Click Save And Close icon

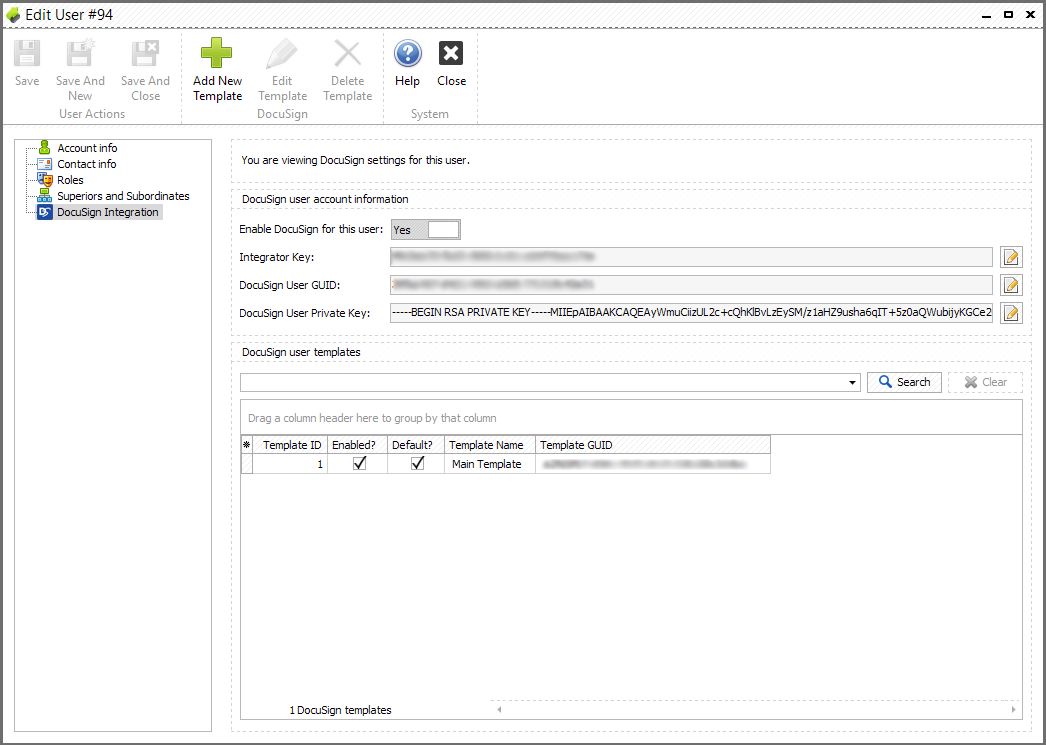click(145, 54)
